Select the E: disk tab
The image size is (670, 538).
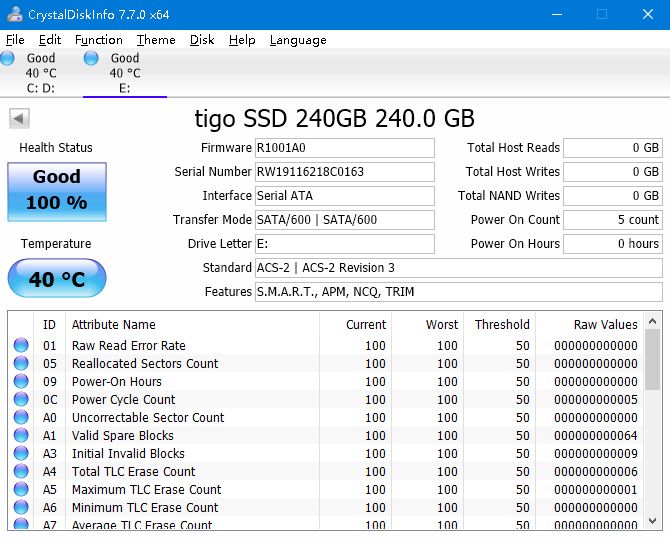click(125, 73)
